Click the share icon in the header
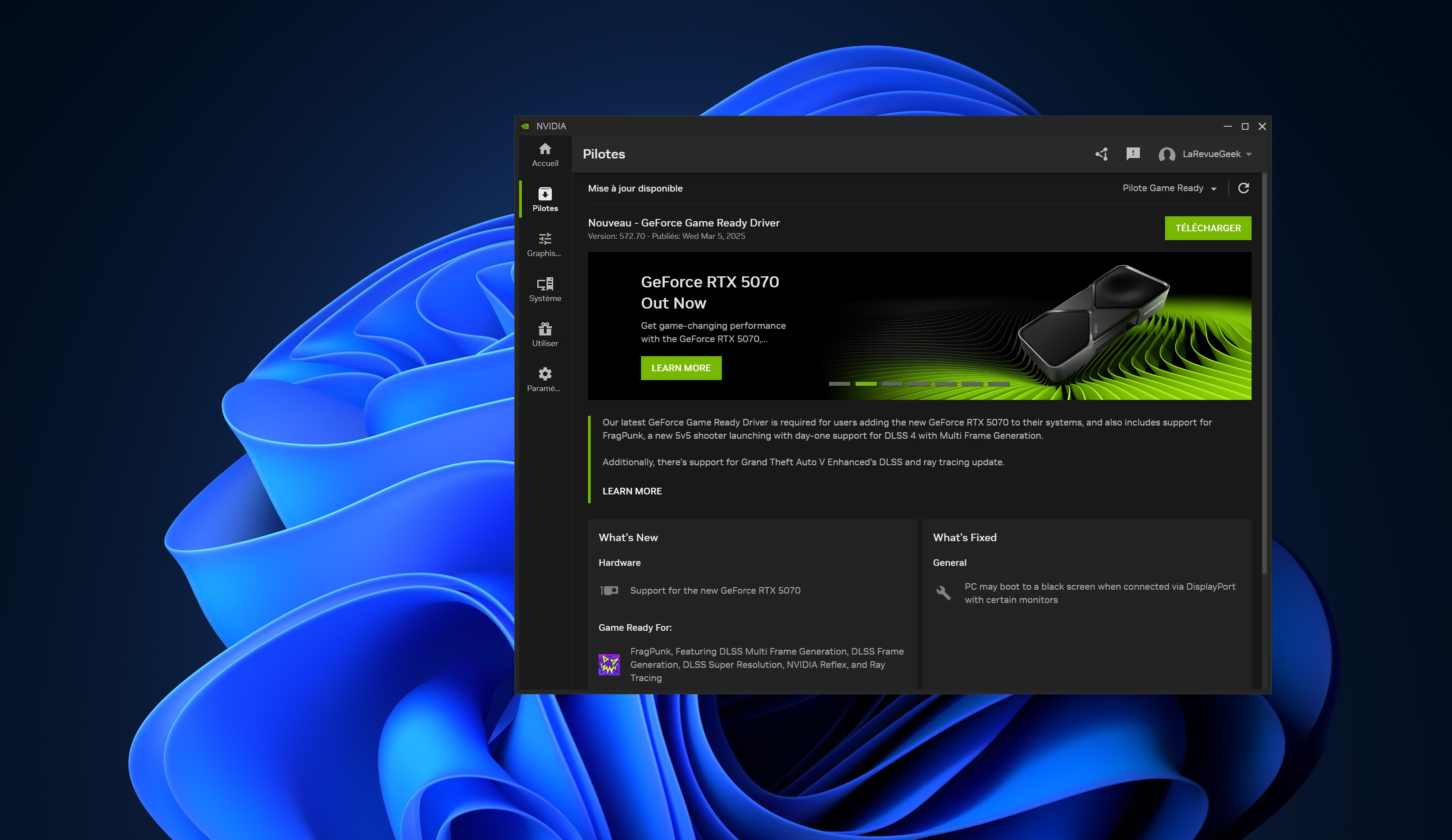 point(1101,154)
